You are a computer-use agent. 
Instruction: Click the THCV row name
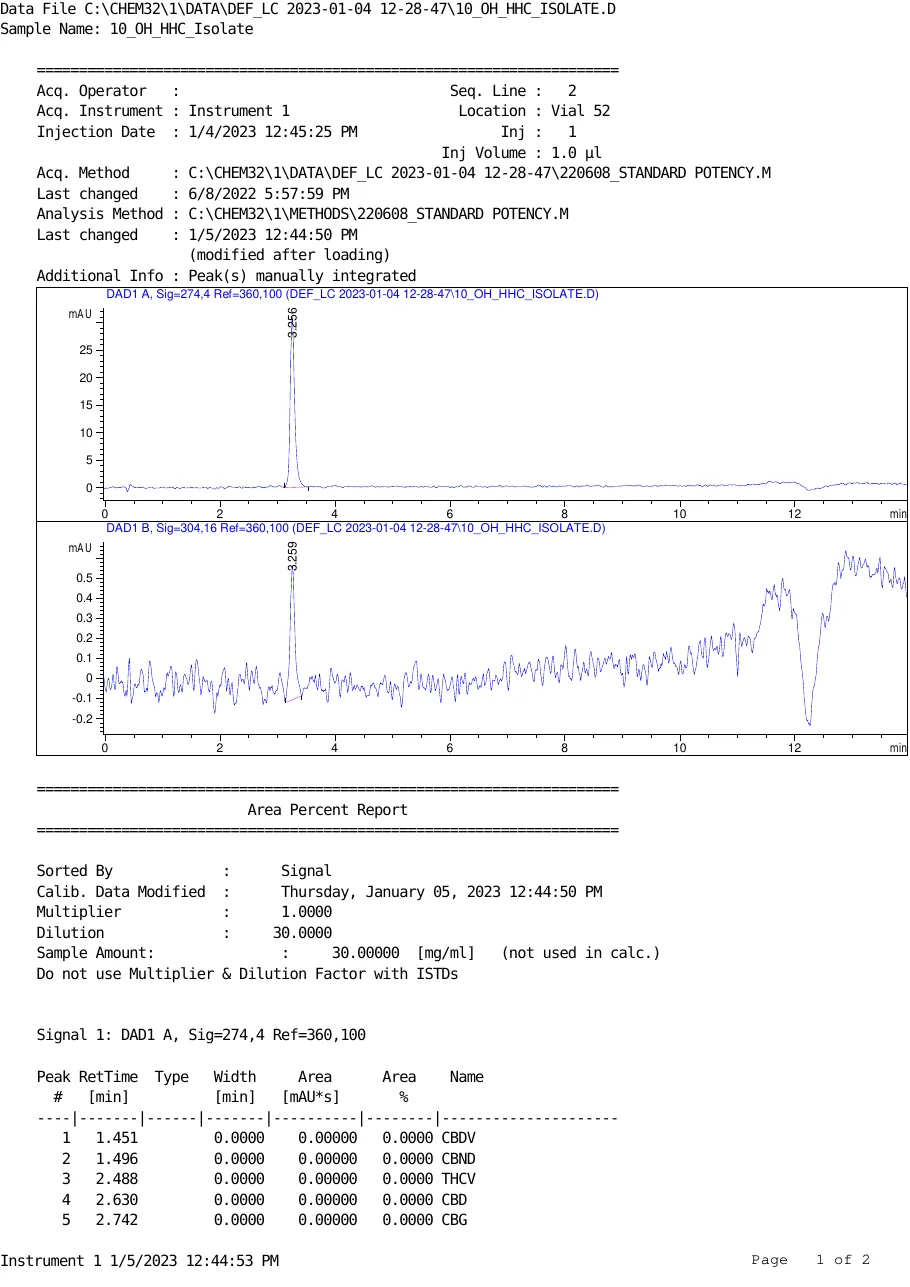(458, 1179)
